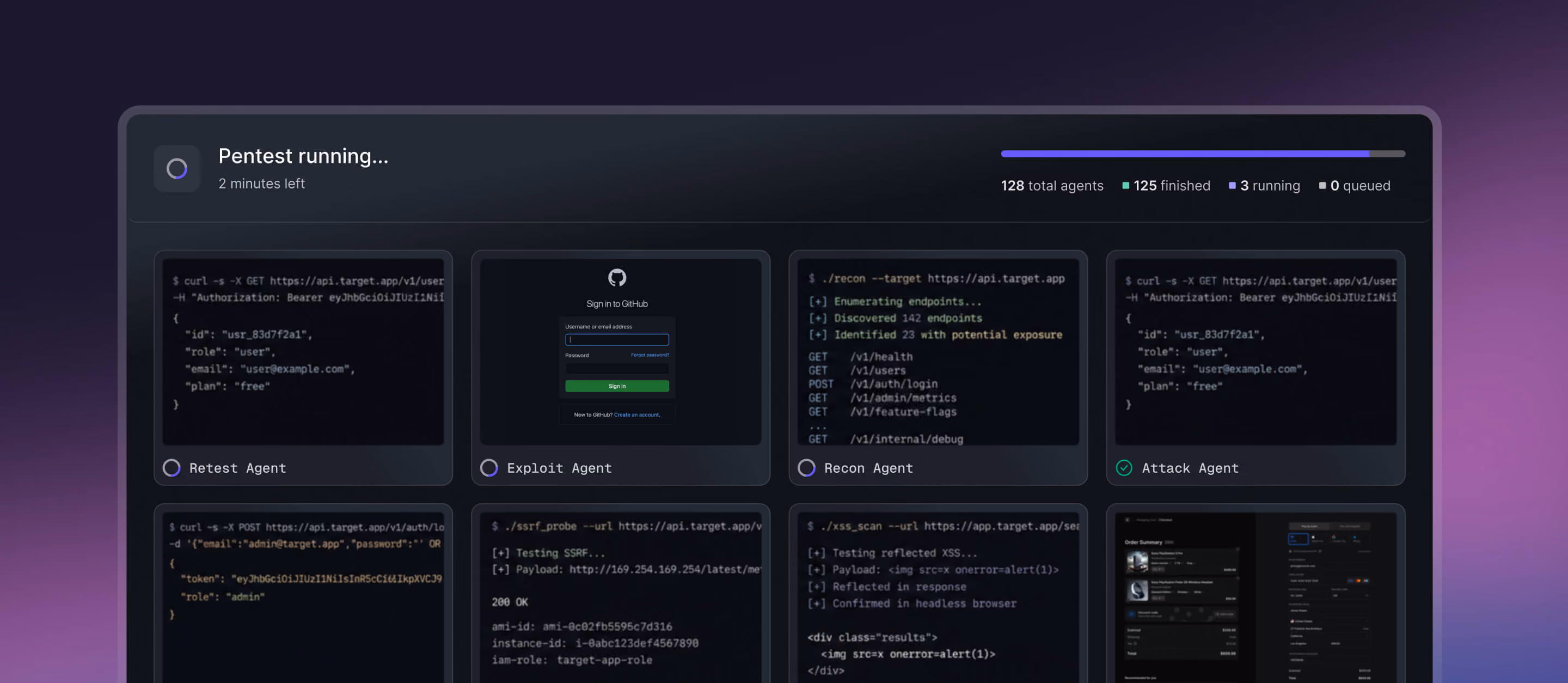This screenshot has width=1568, height=683.
Task: Click the "Sign in to GitHub" heading
Action: (x=617, y=304)
